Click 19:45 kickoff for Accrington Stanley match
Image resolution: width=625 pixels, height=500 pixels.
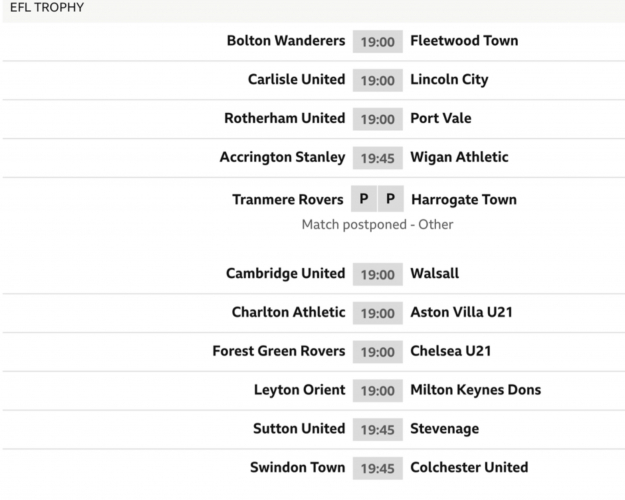pos(377,157)
